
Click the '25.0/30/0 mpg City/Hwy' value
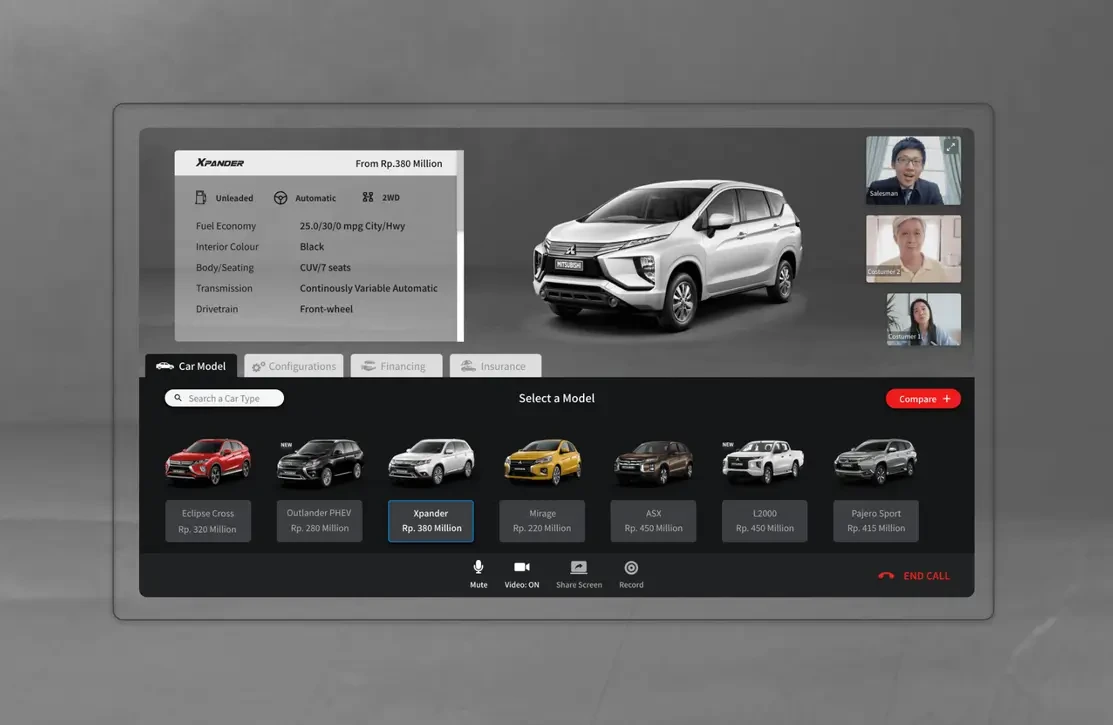pos(352,226)
